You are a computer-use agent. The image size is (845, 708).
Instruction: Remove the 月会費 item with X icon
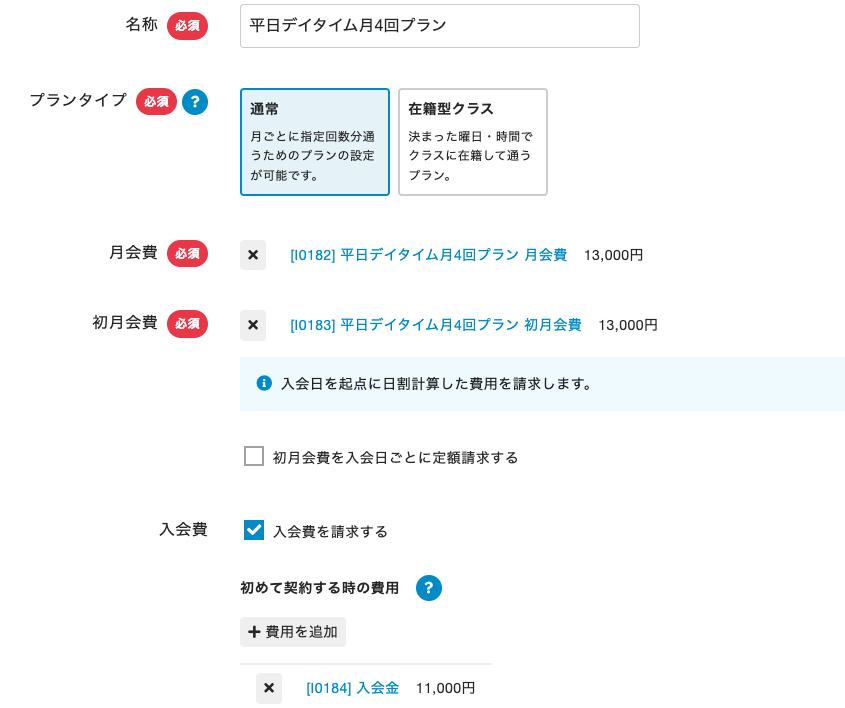click(x=253, y=255)
